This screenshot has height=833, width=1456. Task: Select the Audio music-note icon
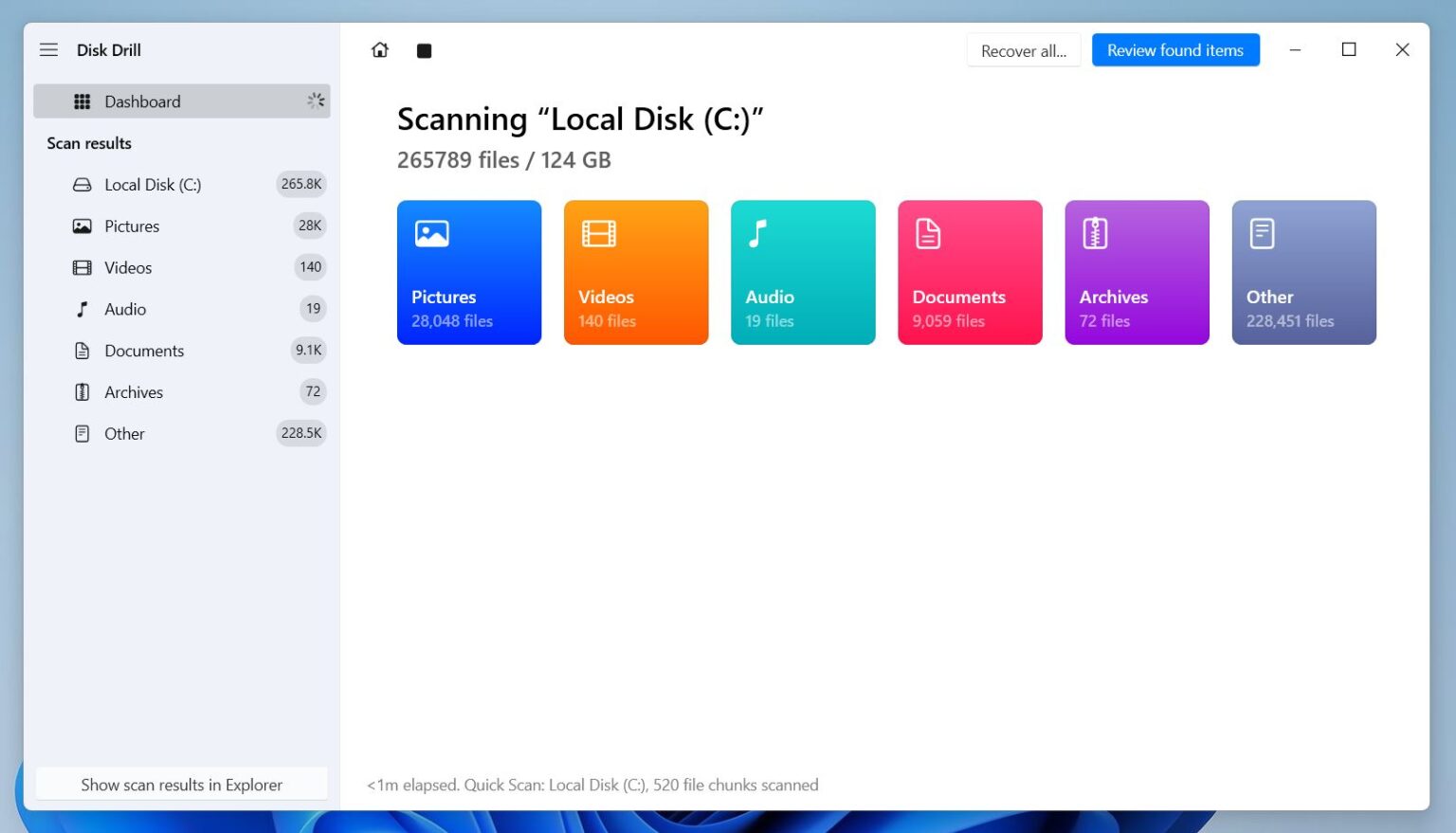click(x=82, y=309)
